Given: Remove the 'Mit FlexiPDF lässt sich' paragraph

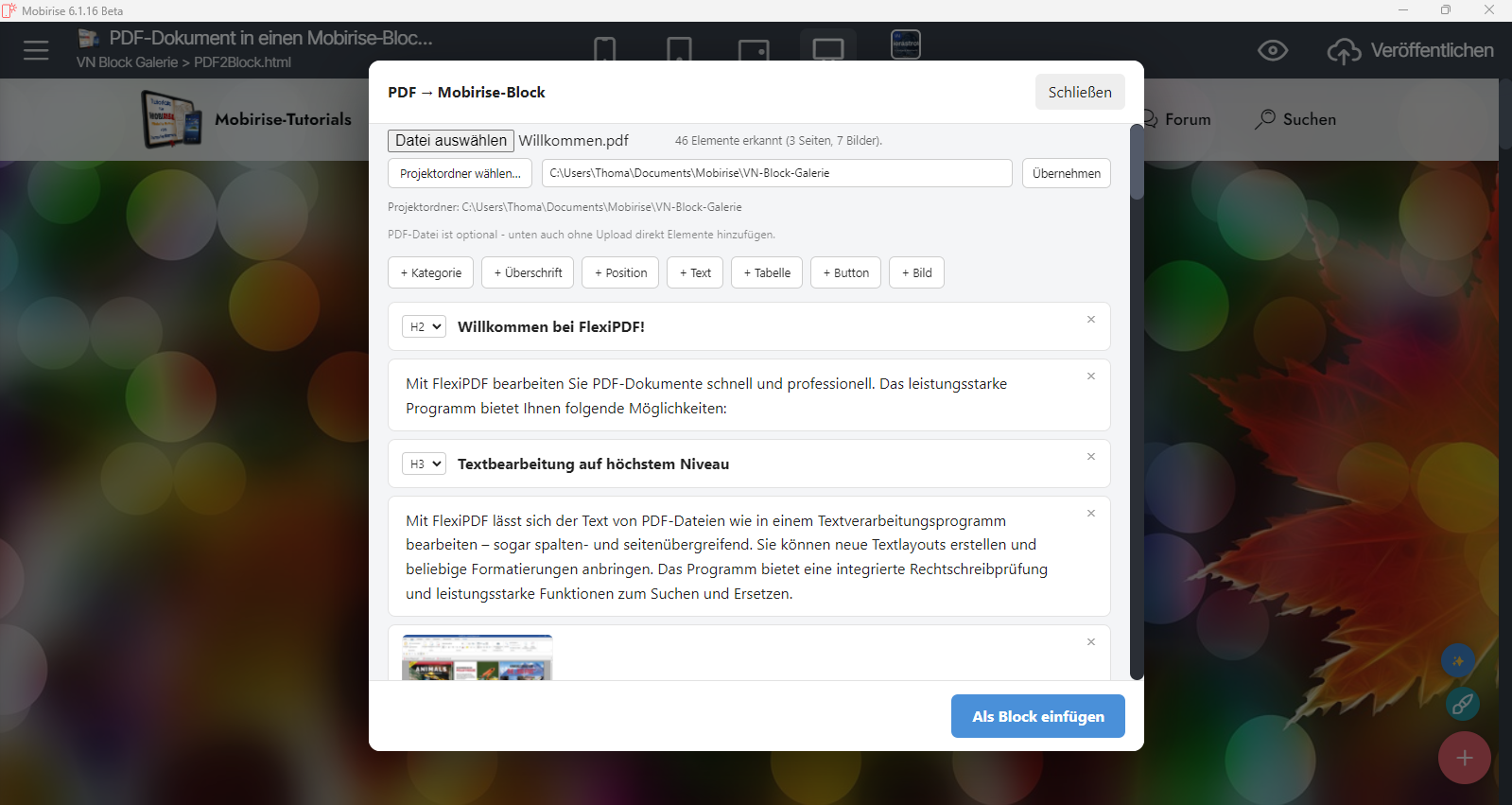Looking at the screenshot, I should (x=1091, y=514).
